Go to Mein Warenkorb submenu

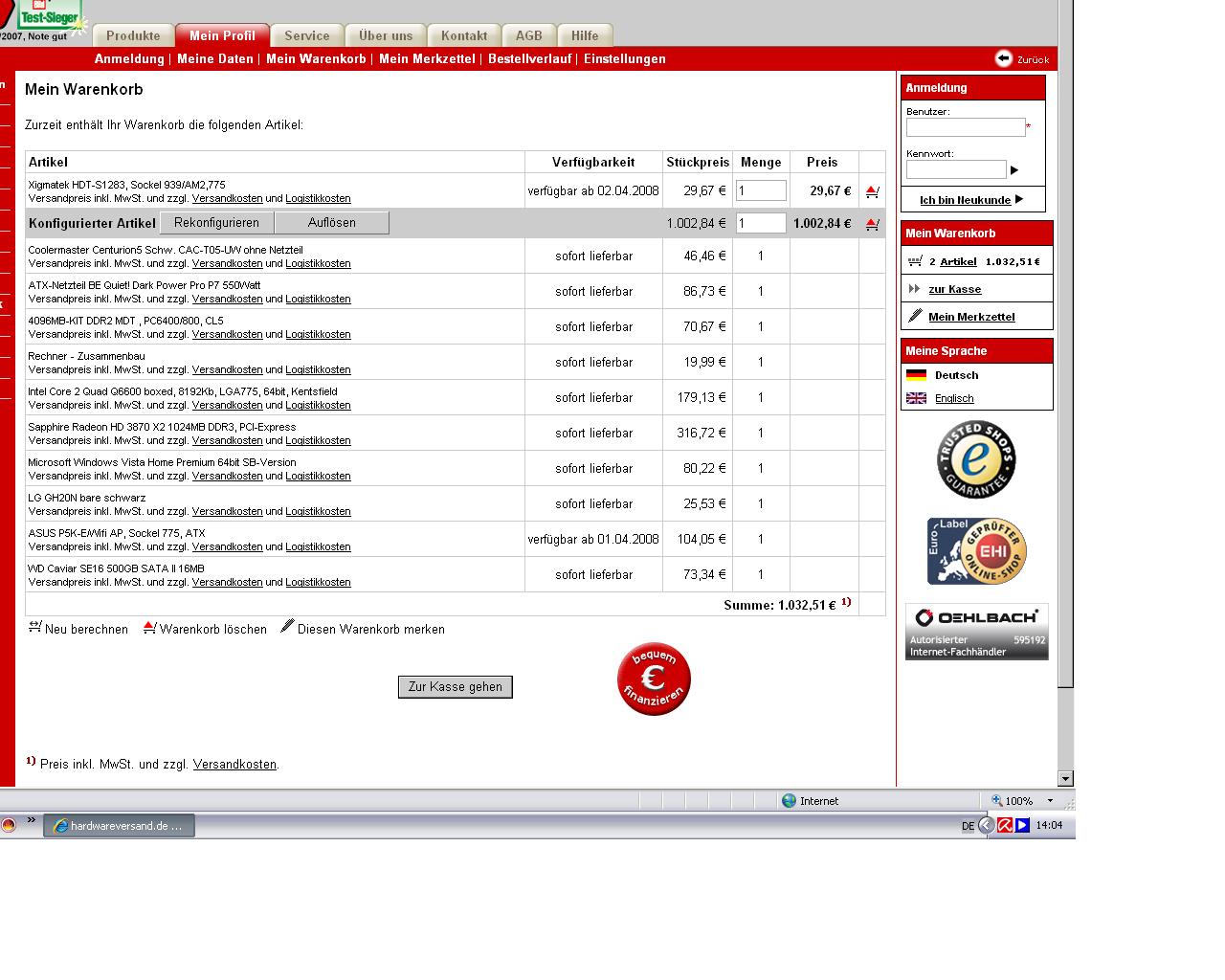pyautogui.click(x=316, y=58)
